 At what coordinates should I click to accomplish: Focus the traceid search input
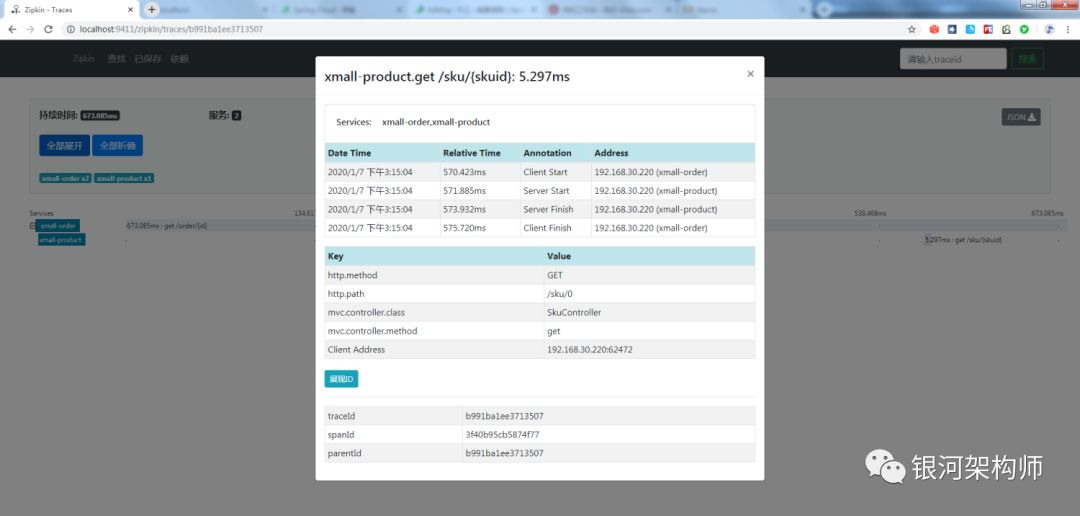click(x=953, y=59)
